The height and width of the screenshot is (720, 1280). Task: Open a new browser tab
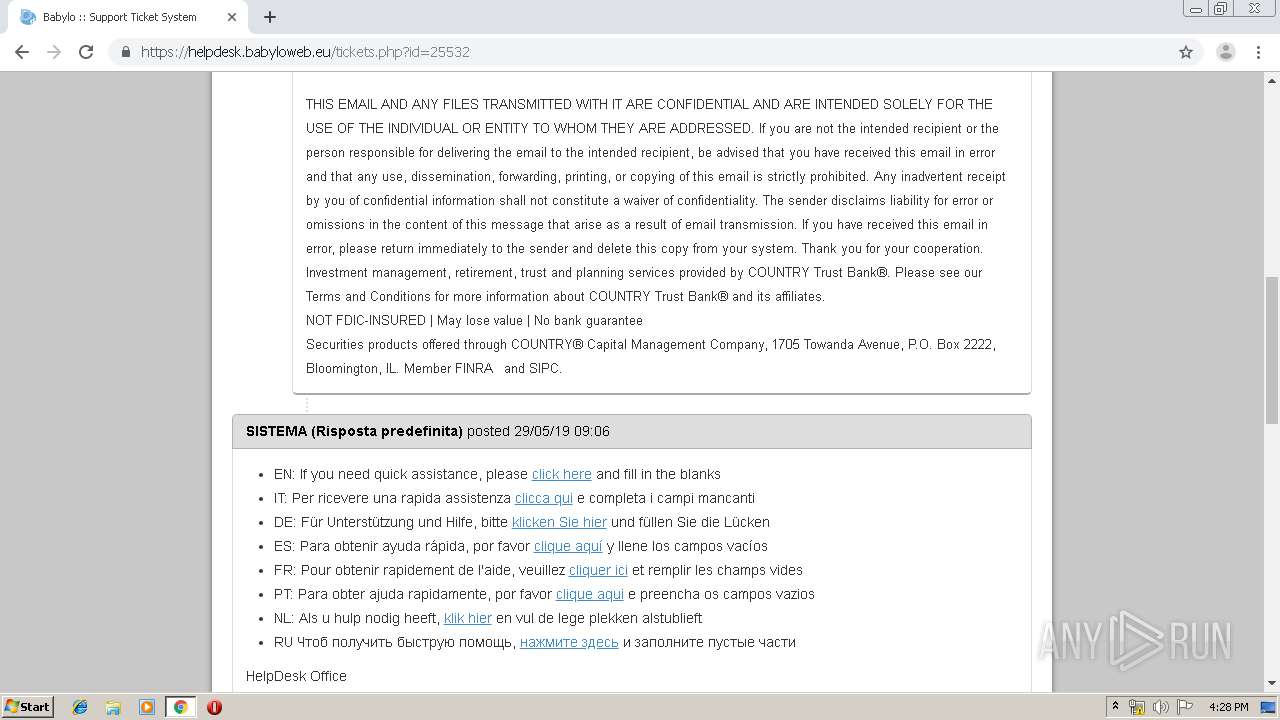pyautogui.click(x=270, y=17)
